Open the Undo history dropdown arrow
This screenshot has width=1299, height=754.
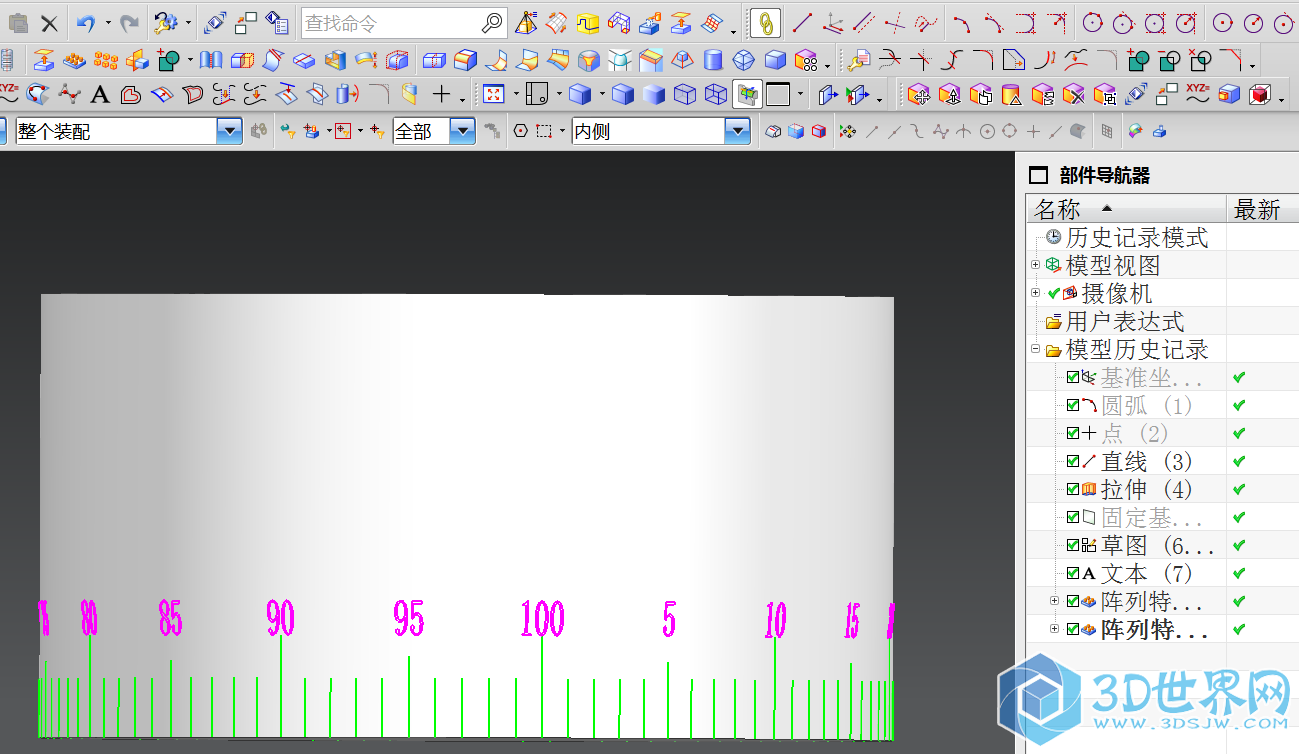[108, 23]
